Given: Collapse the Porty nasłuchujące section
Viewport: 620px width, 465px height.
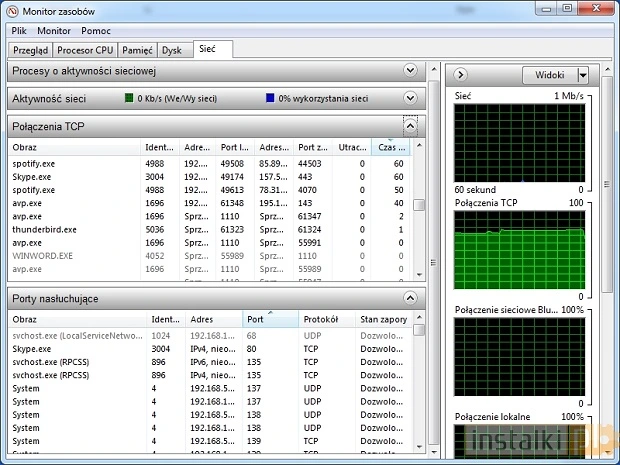Looking at the screenshot, I should tap(410, 298).
